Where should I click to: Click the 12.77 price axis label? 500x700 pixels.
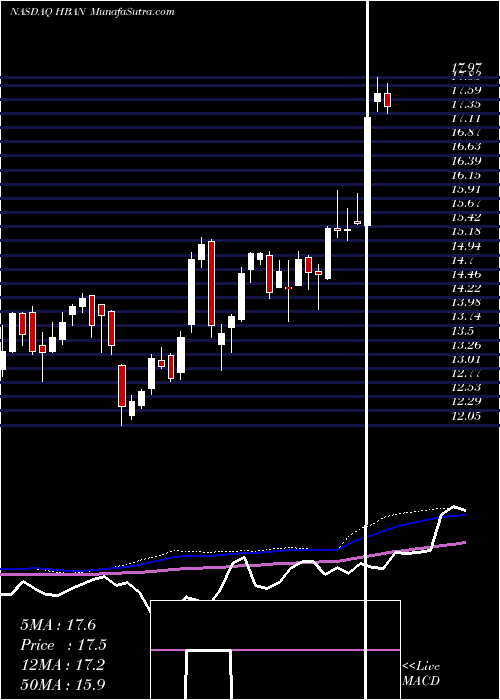click(x=466, y=373)
